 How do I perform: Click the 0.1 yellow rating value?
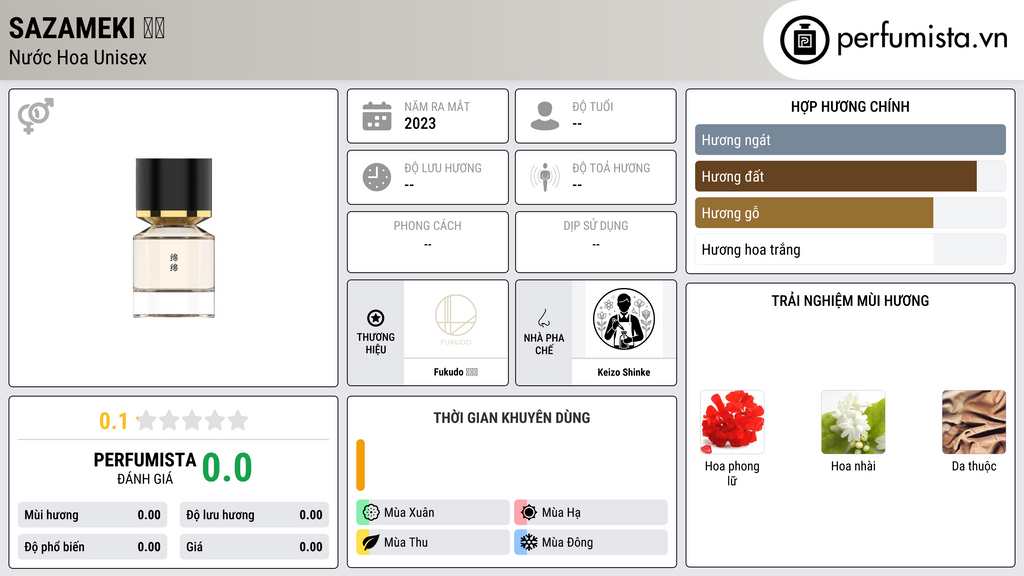point(113,421)
